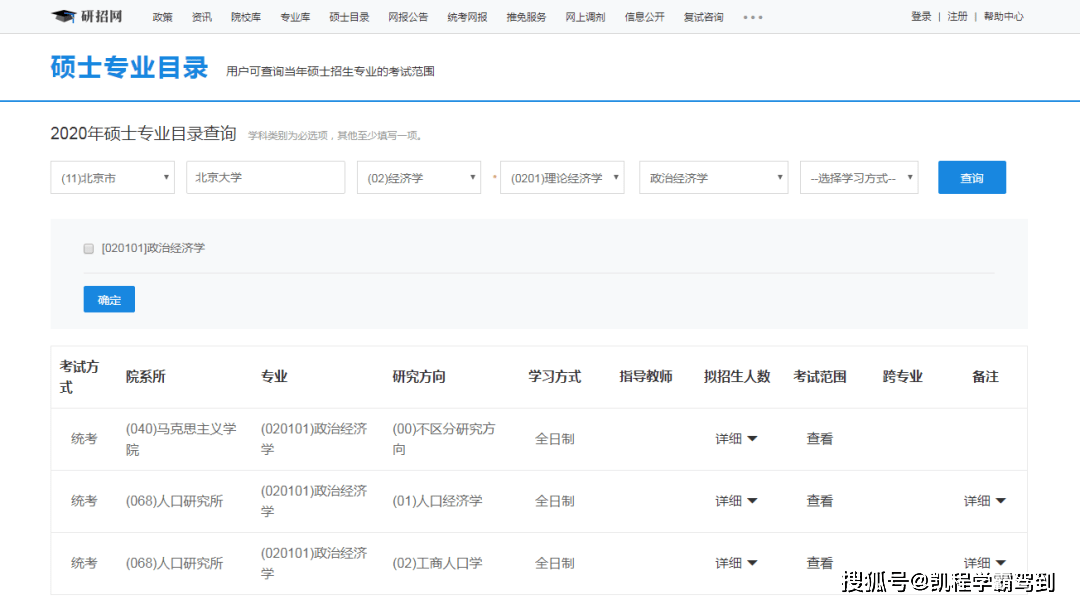Image resolution: width=1080 pixels, height=605 pixels.
Task: Check the [020101]政治经济学 checkbox
Action: click(89, 248)
